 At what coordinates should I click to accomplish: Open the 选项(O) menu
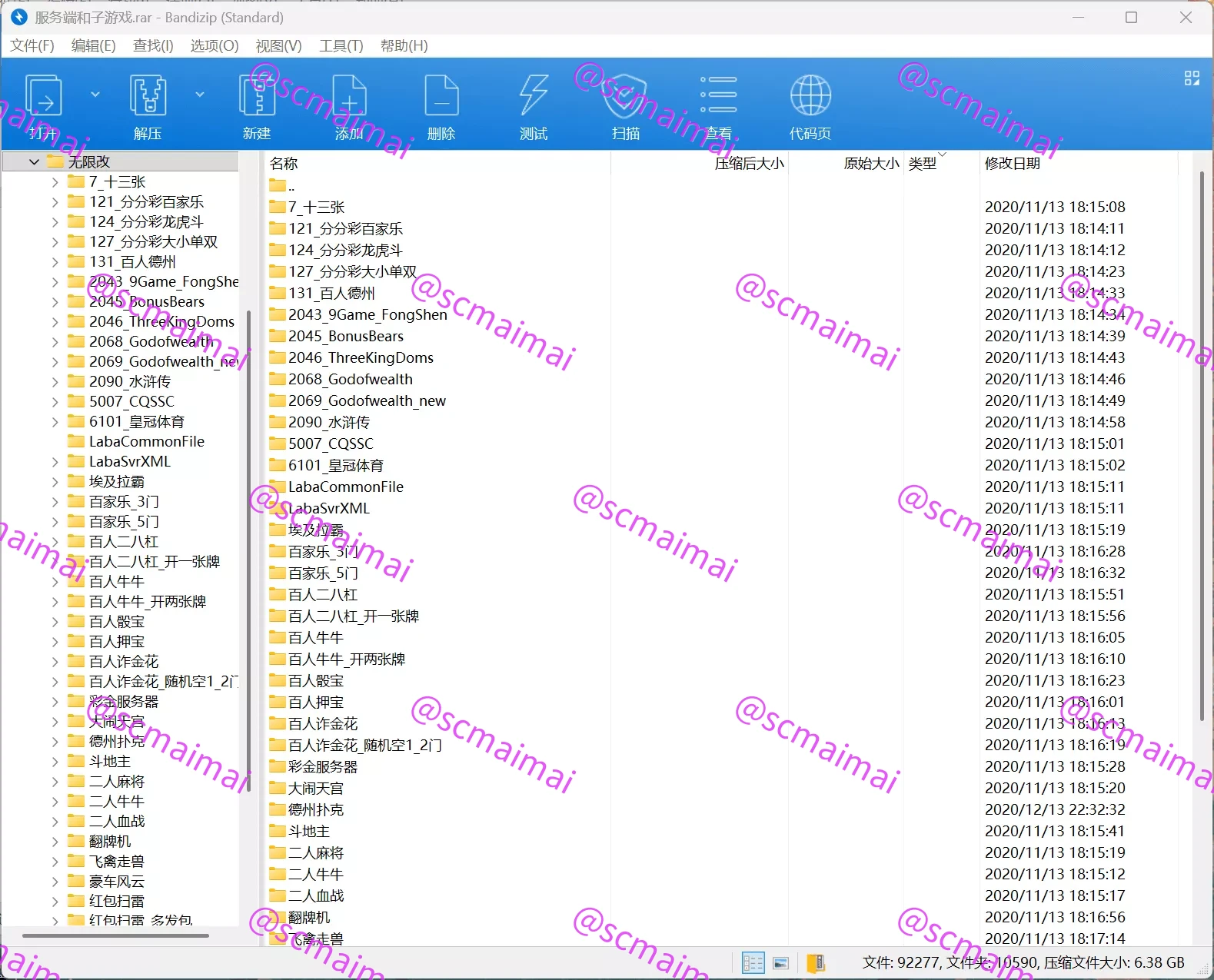click(x=215, y=45)
